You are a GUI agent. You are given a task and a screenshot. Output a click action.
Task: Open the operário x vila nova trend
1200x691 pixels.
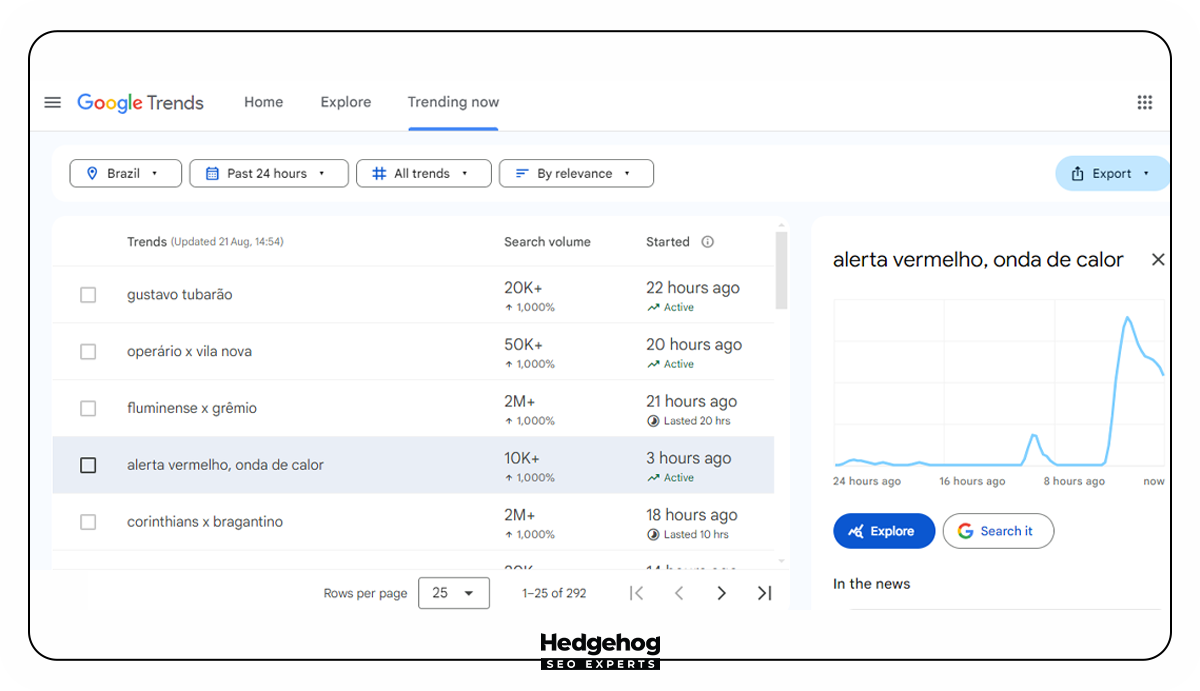190,352
